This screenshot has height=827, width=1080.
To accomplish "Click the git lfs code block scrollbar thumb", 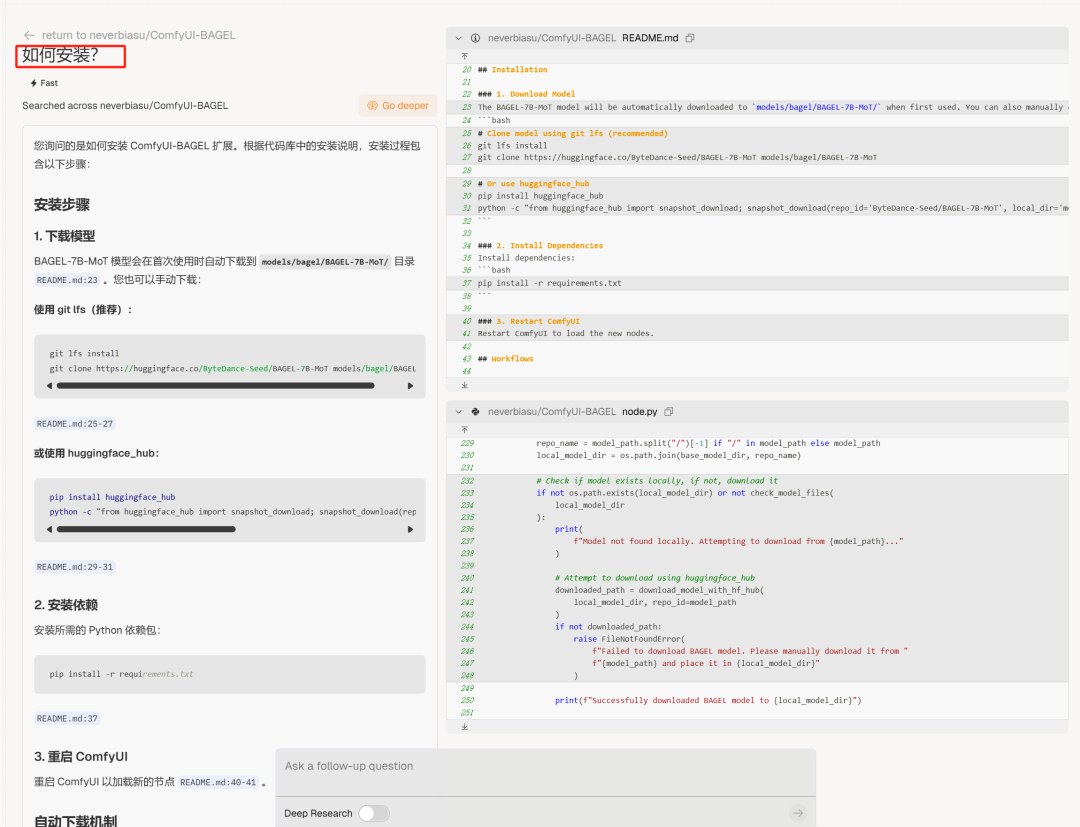I will (216, 386).
